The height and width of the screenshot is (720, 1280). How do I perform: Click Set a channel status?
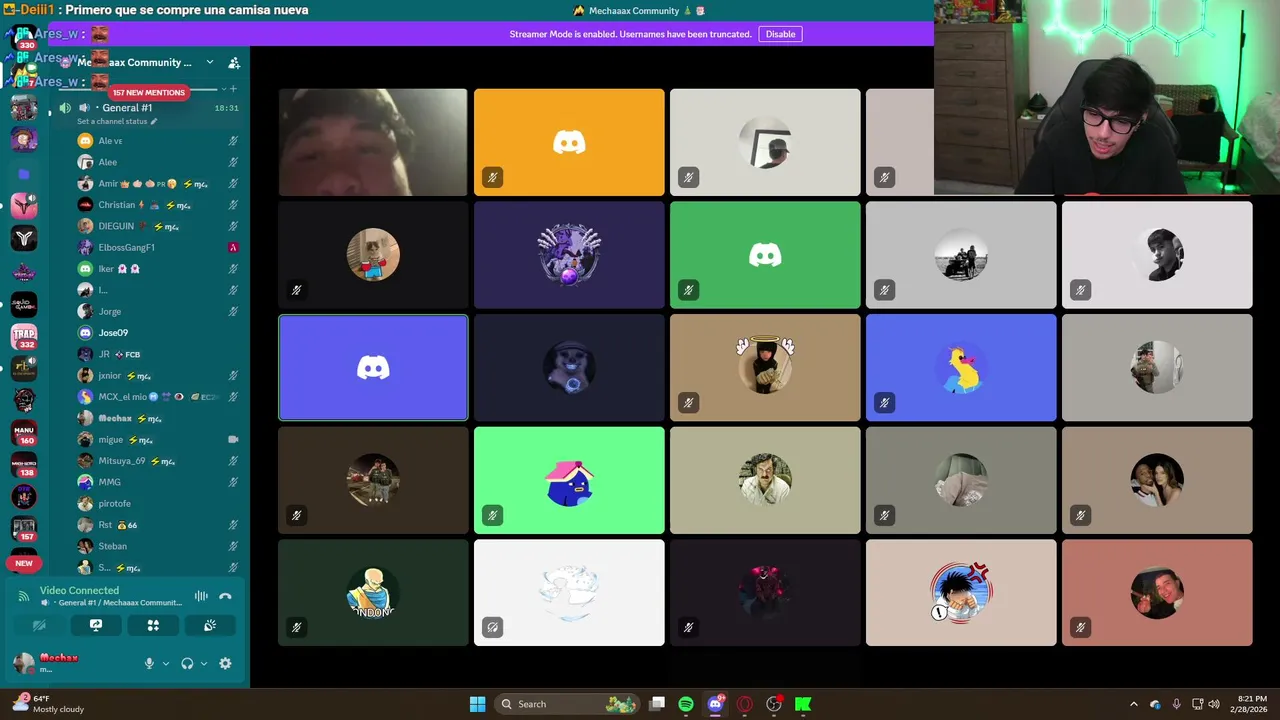point(112,121)
